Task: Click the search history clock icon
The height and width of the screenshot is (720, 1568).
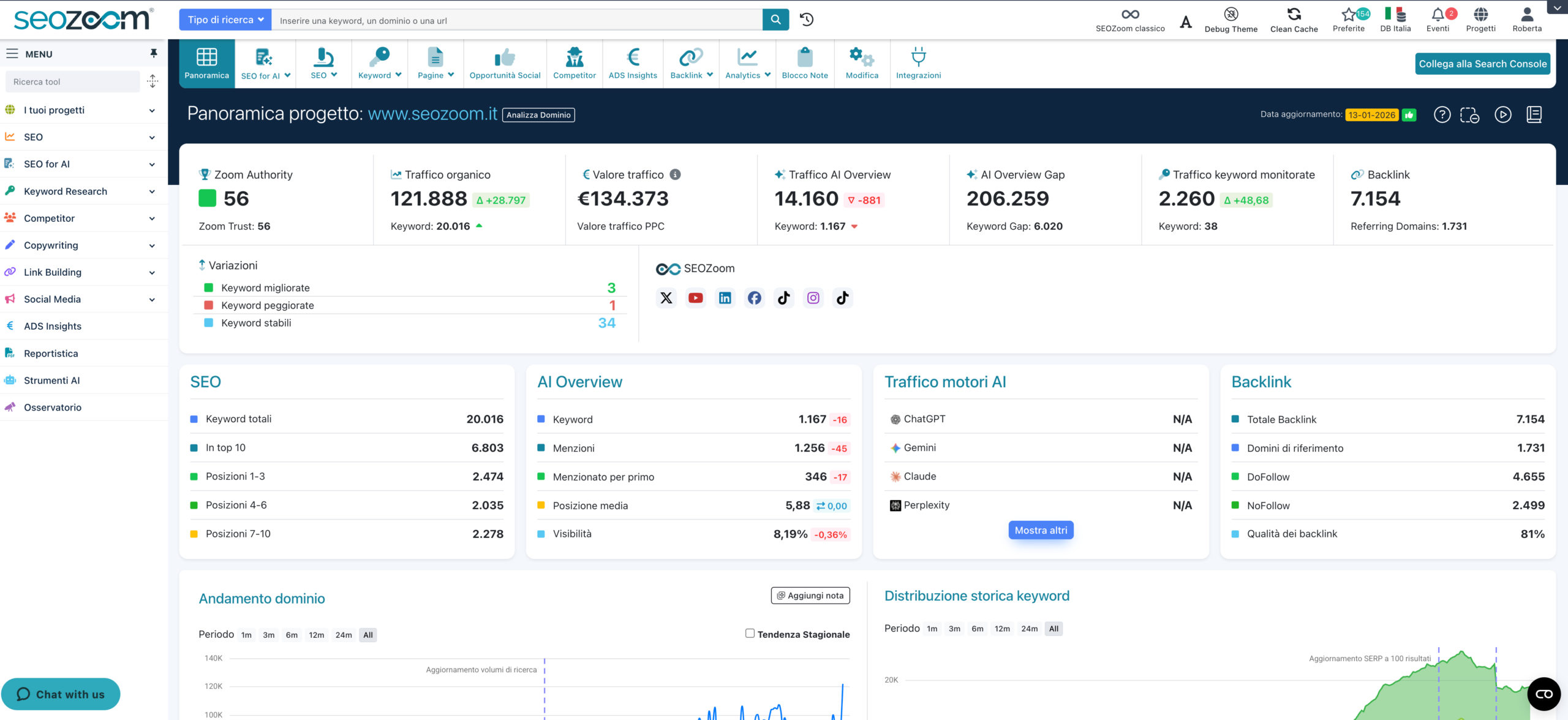Action: (x=807, y=20)
